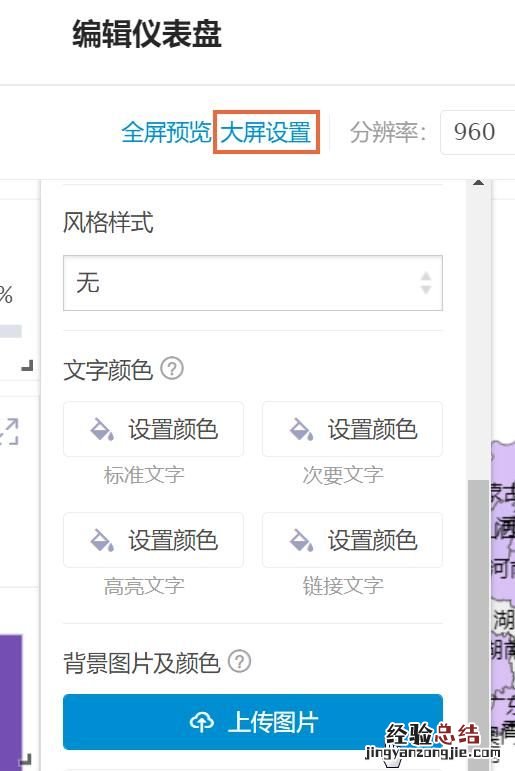
Task: Click the paint bucket icon above 链接文字
Action: (x=301, y=540)
